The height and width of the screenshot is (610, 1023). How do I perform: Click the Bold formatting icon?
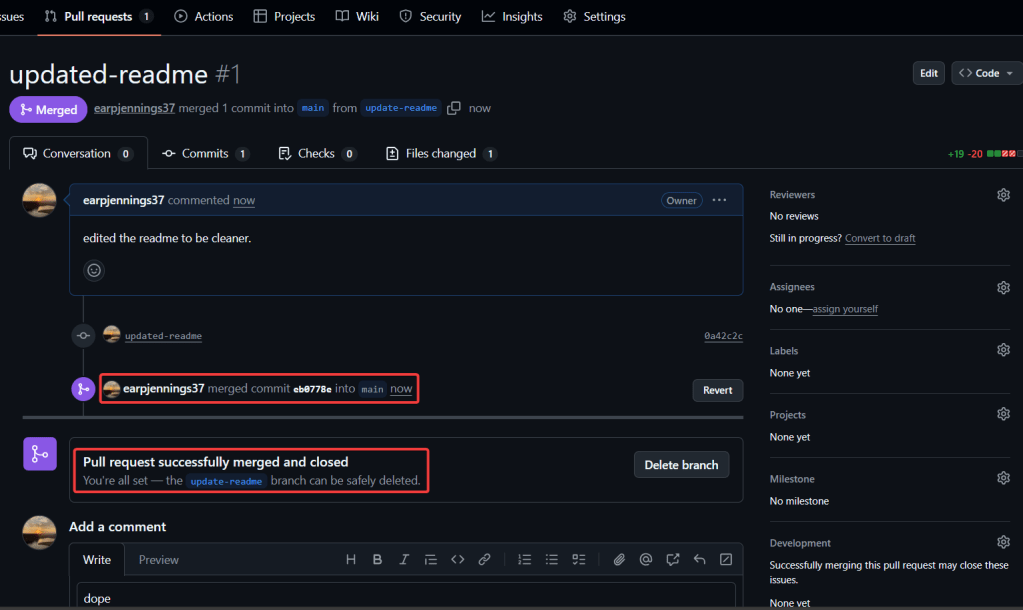377,560
